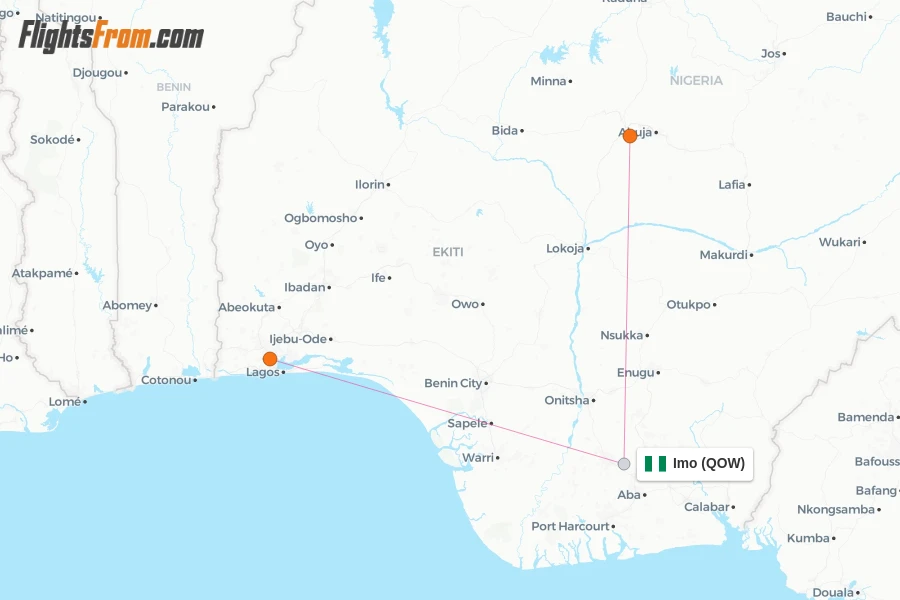
Task: Click the EKITI region label
Action: pyautogui.click(x=448, y=252)
